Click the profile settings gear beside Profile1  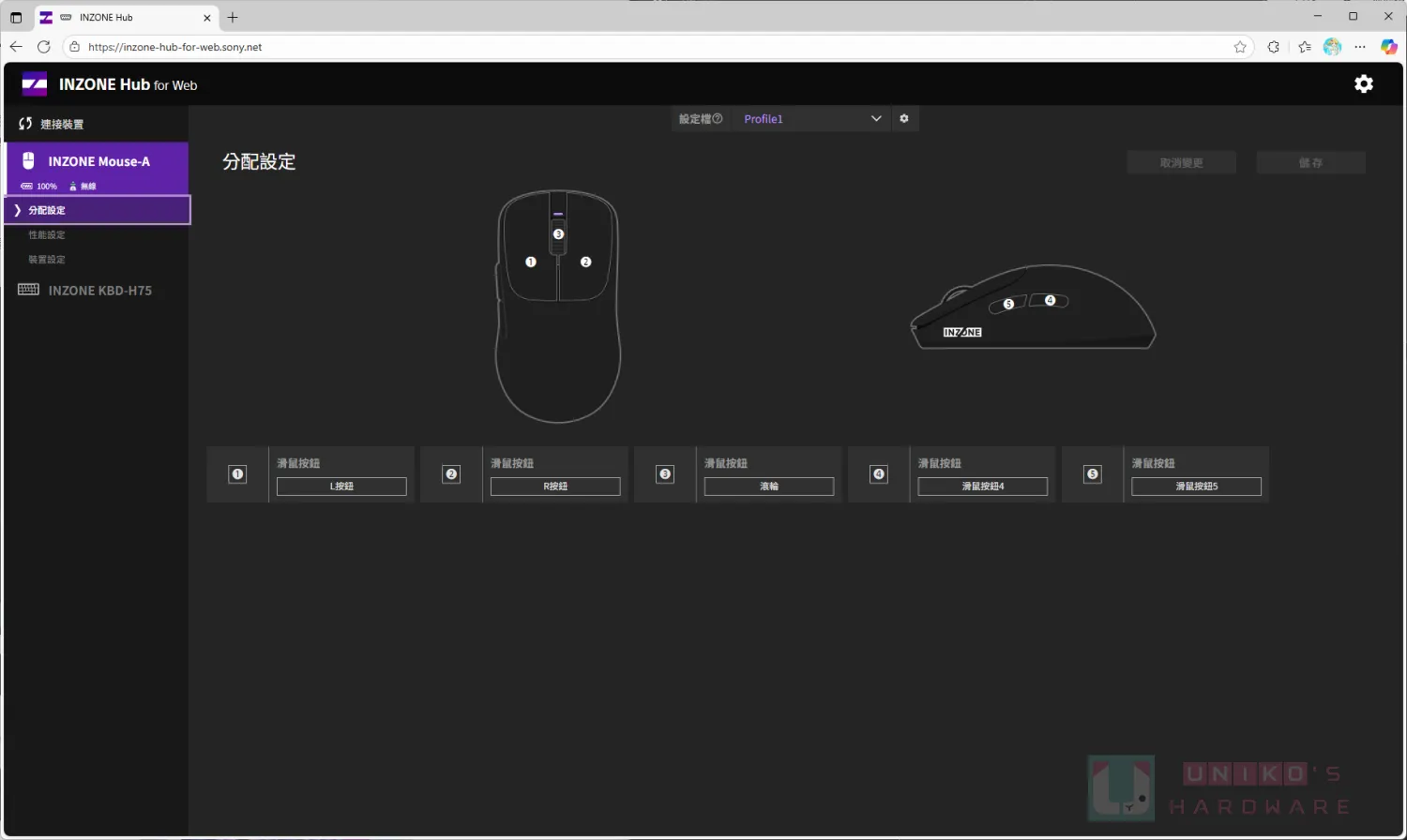tap(904, 119)
